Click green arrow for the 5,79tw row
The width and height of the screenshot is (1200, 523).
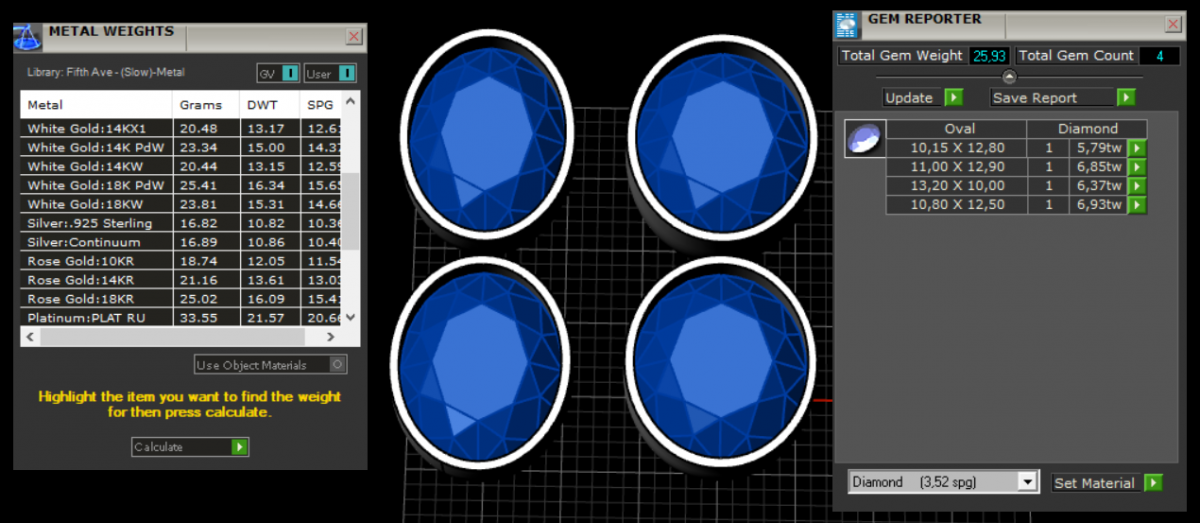click(1137, 148)
